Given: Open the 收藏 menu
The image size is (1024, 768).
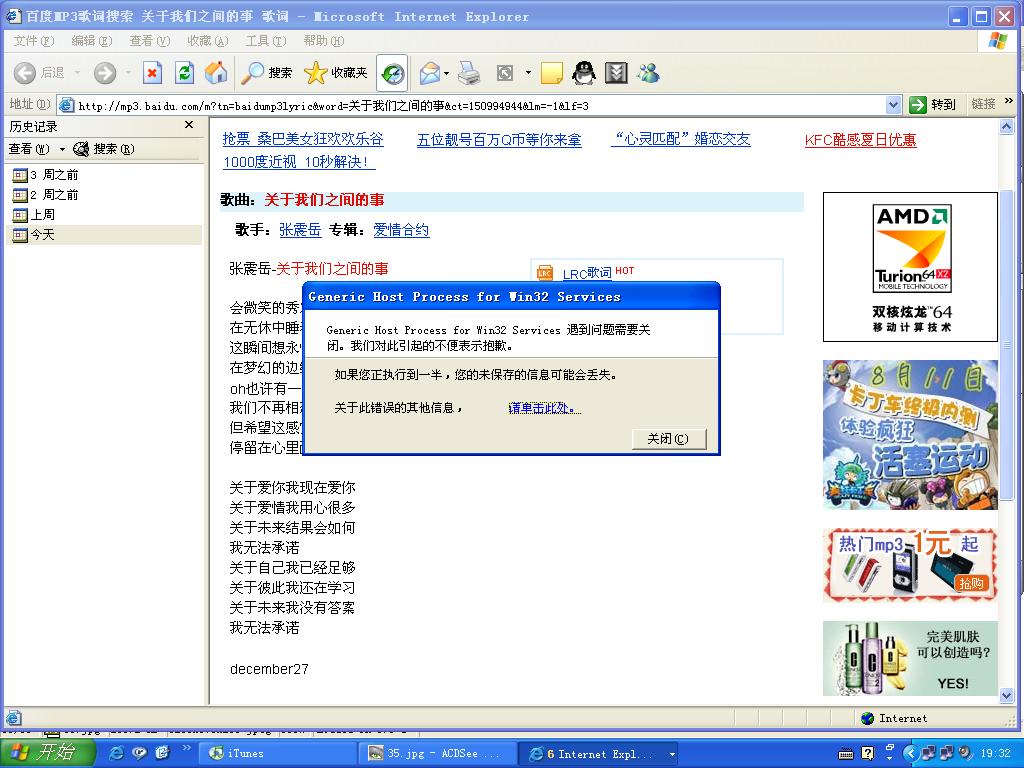Looking at the screenshot, I should tap(208, 40).
